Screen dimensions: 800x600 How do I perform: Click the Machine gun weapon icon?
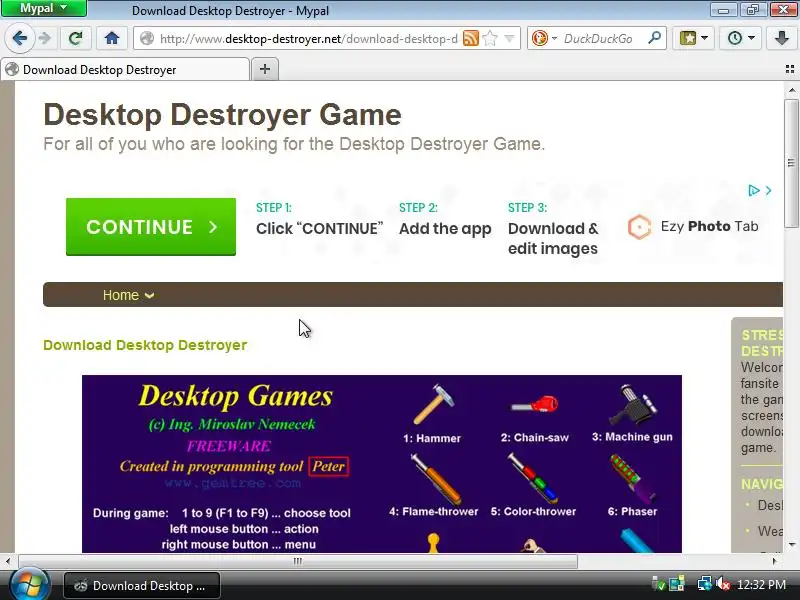(632, 405)
